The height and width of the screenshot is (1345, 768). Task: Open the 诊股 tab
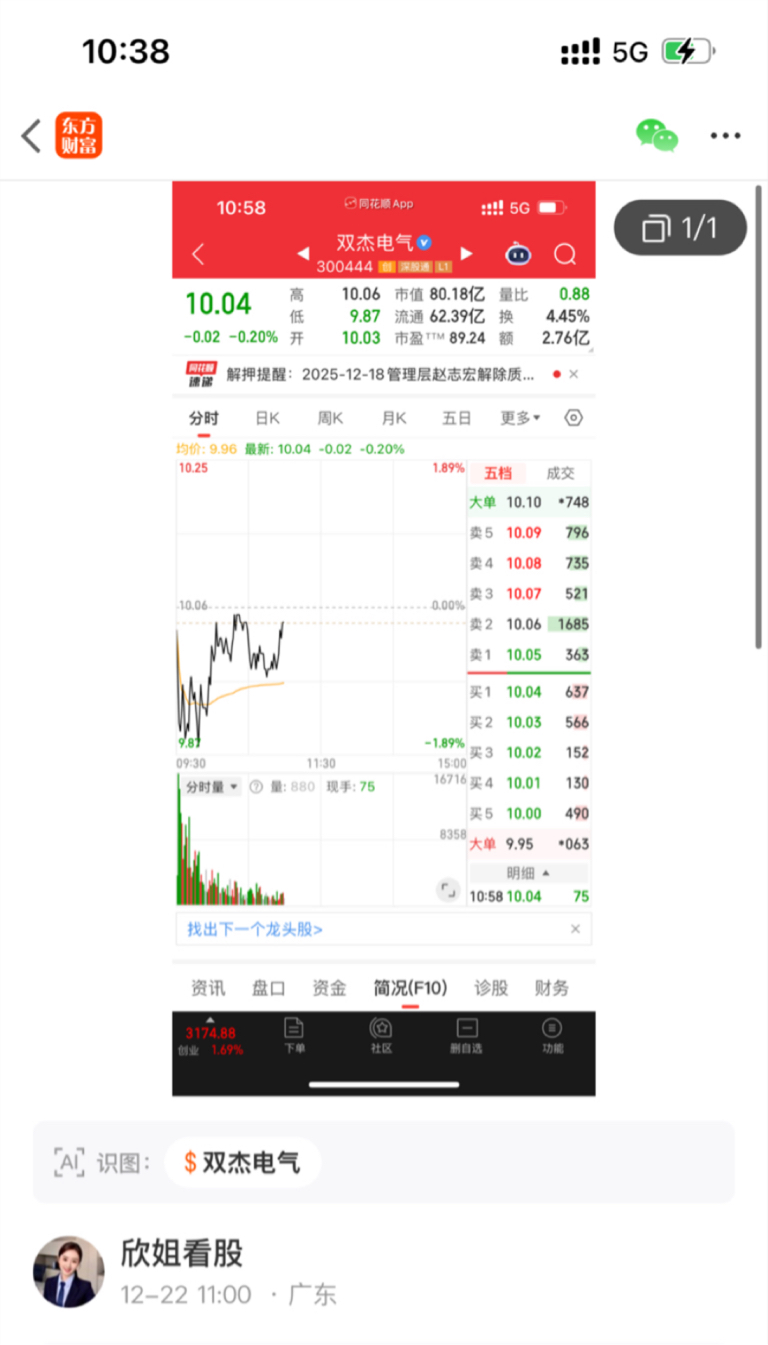(x=491, y=988)
